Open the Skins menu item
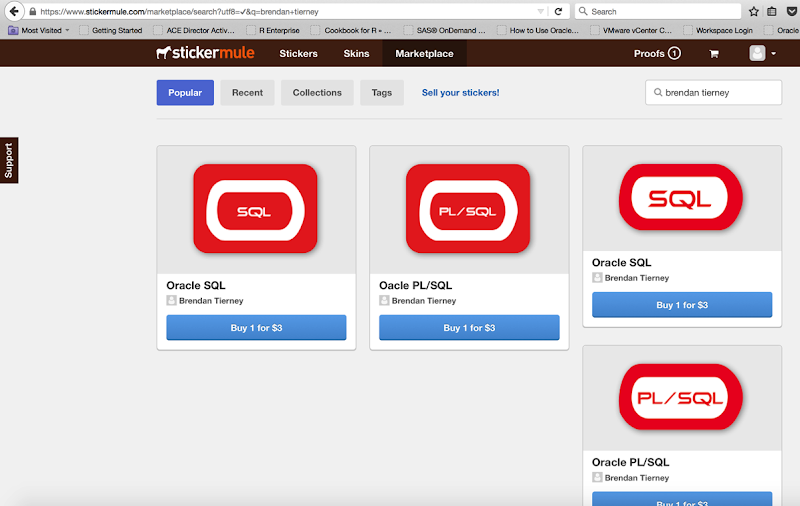Screen dimensions: 800x506 [356, 54]
